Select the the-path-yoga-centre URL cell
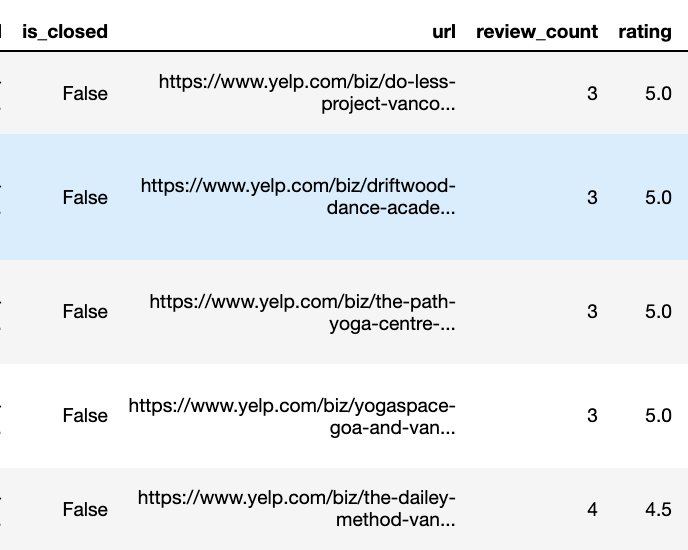The width and height of the screenshot is (688, 550). [x=302, y=313]
